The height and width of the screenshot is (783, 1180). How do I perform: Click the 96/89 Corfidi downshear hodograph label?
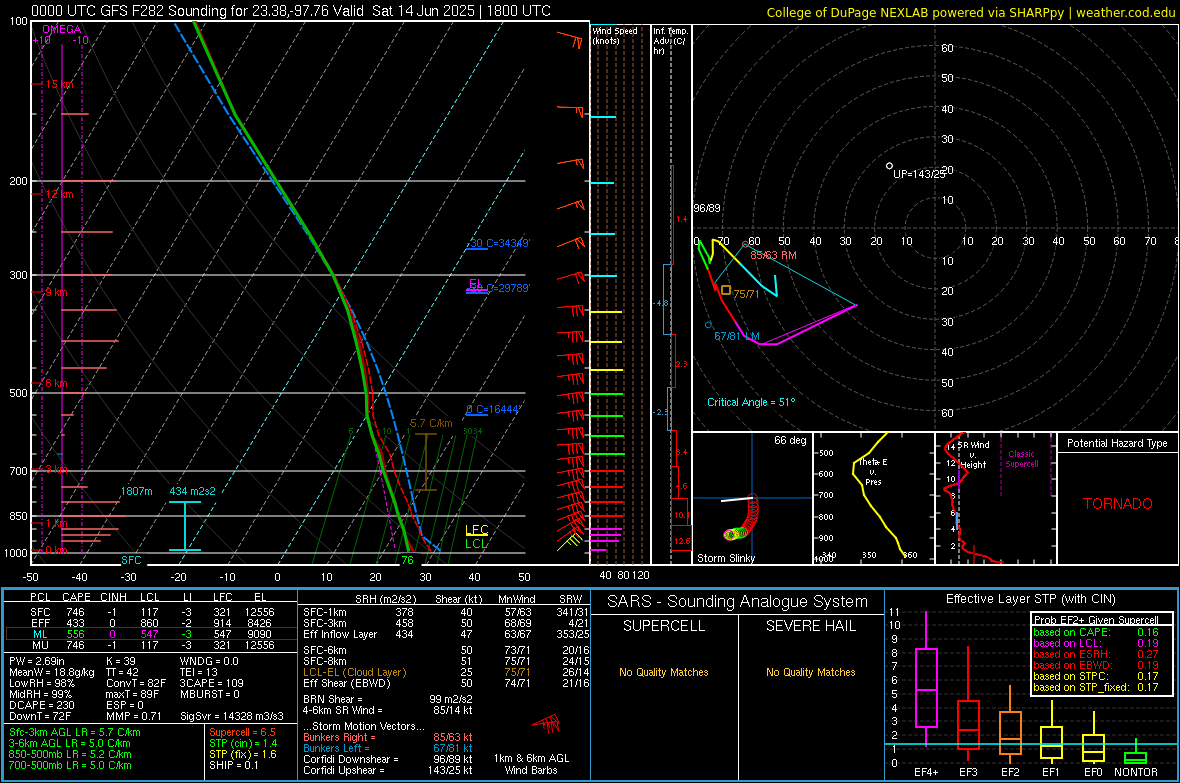707,208
